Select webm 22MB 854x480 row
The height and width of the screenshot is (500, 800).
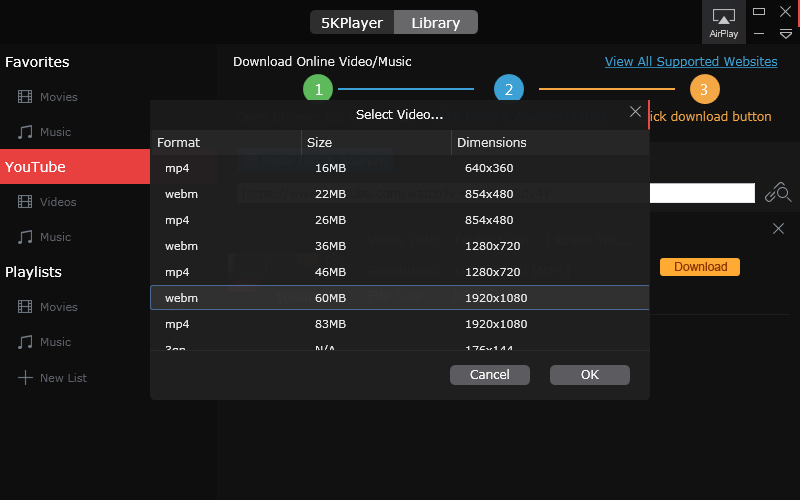(x=400, y=194)
